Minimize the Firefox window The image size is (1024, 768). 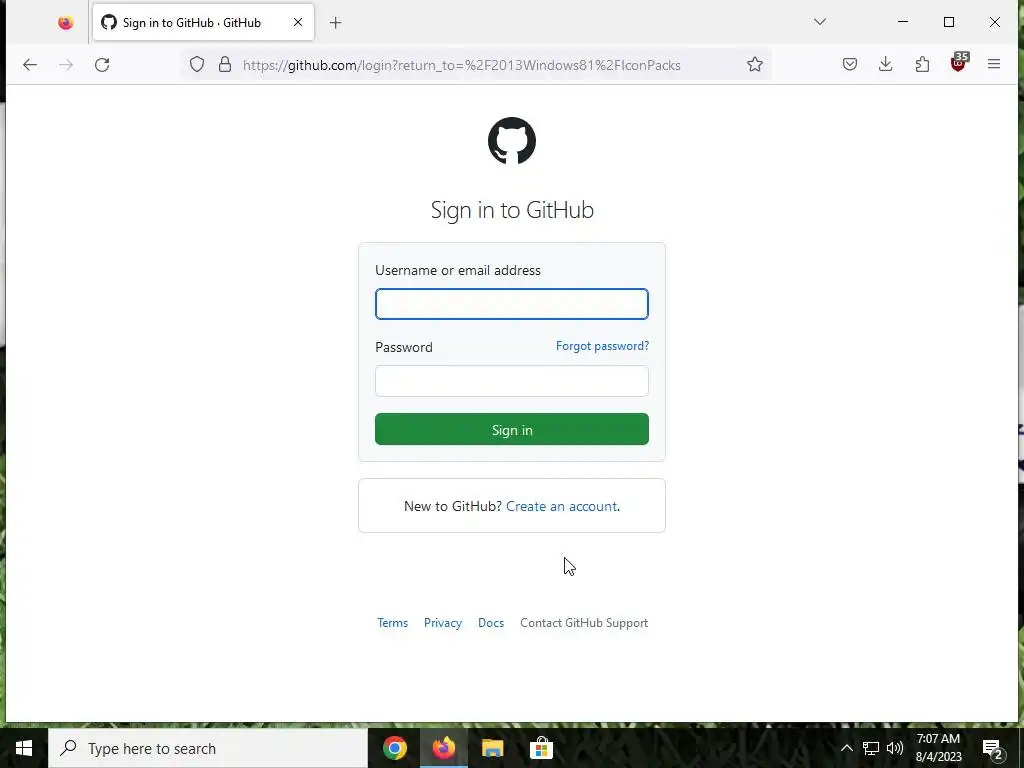click(x=903, y=22)
